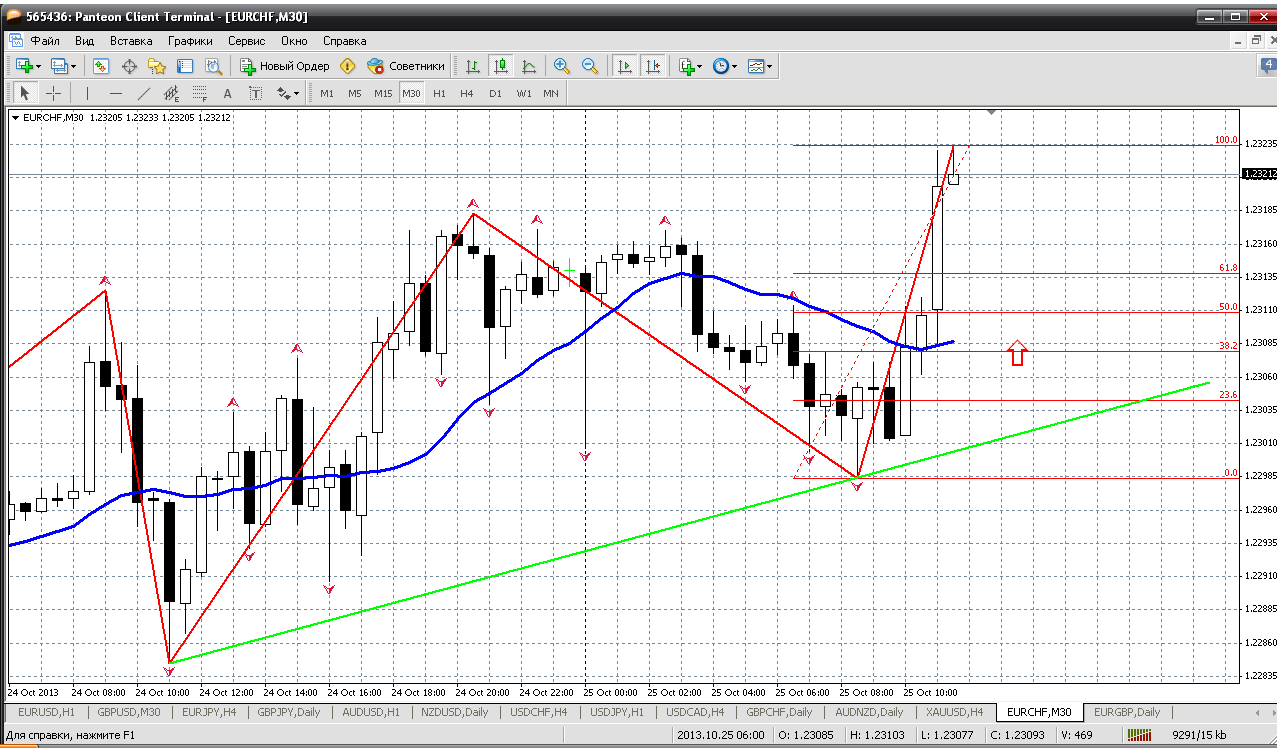The height and width of the screenshot is (748, 1288).
Task: Open the Сервис menu
Action: pos(246,41)
